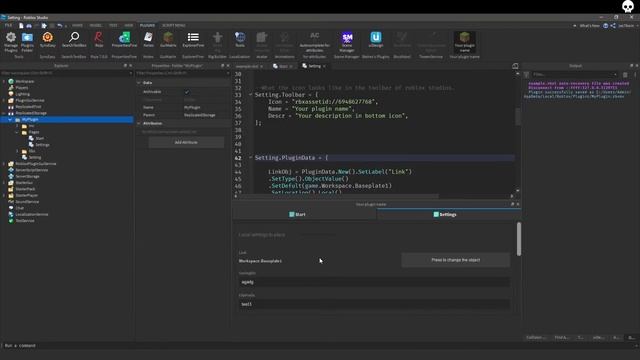Image resolution: width=640 pixels, height=360 pixels.
Task: Switch to the PLUGINS ribbon tab
Action: tap(147, 25)
